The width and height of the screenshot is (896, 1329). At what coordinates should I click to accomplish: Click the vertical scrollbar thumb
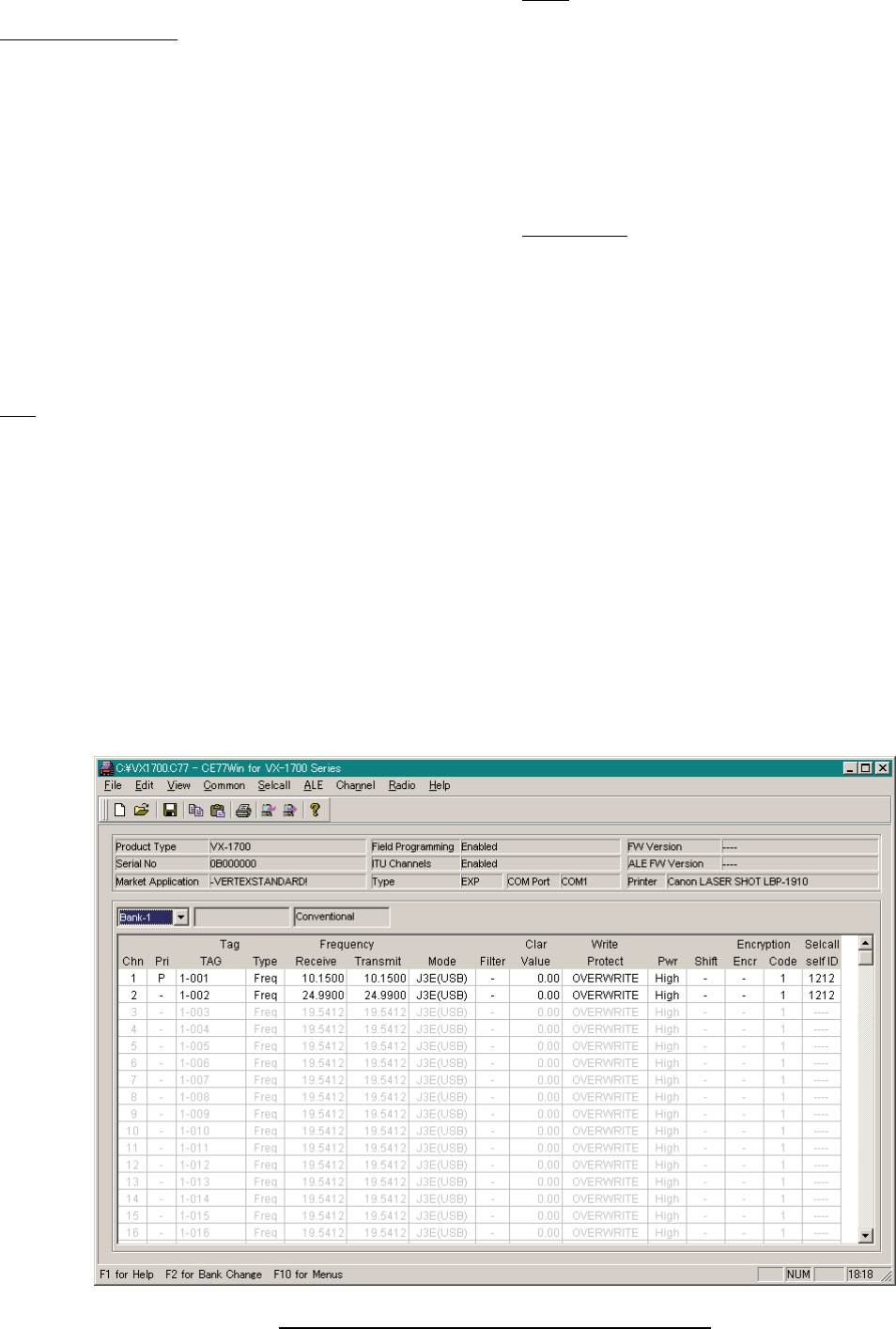pos(866,957)
